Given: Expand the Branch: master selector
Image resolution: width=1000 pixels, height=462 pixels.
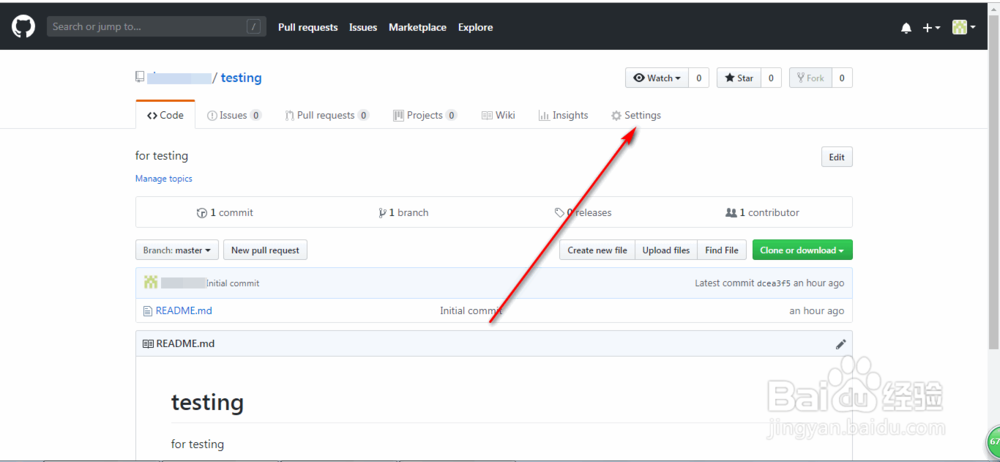Looking at the screenshot, I should tap(177, 250).
